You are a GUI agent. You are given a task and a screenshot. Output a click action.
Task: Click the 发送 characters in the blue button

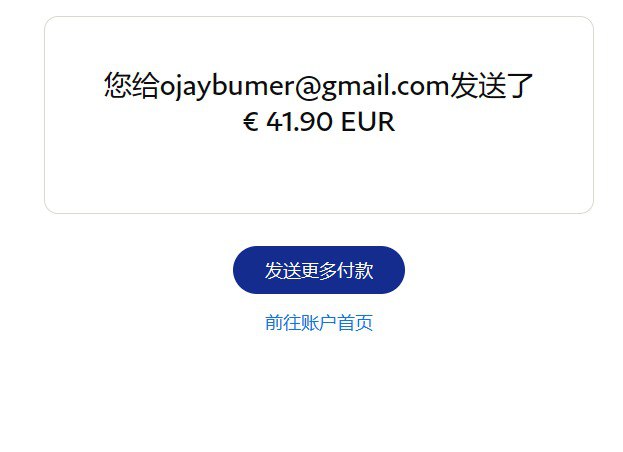(x=282, y=270)
